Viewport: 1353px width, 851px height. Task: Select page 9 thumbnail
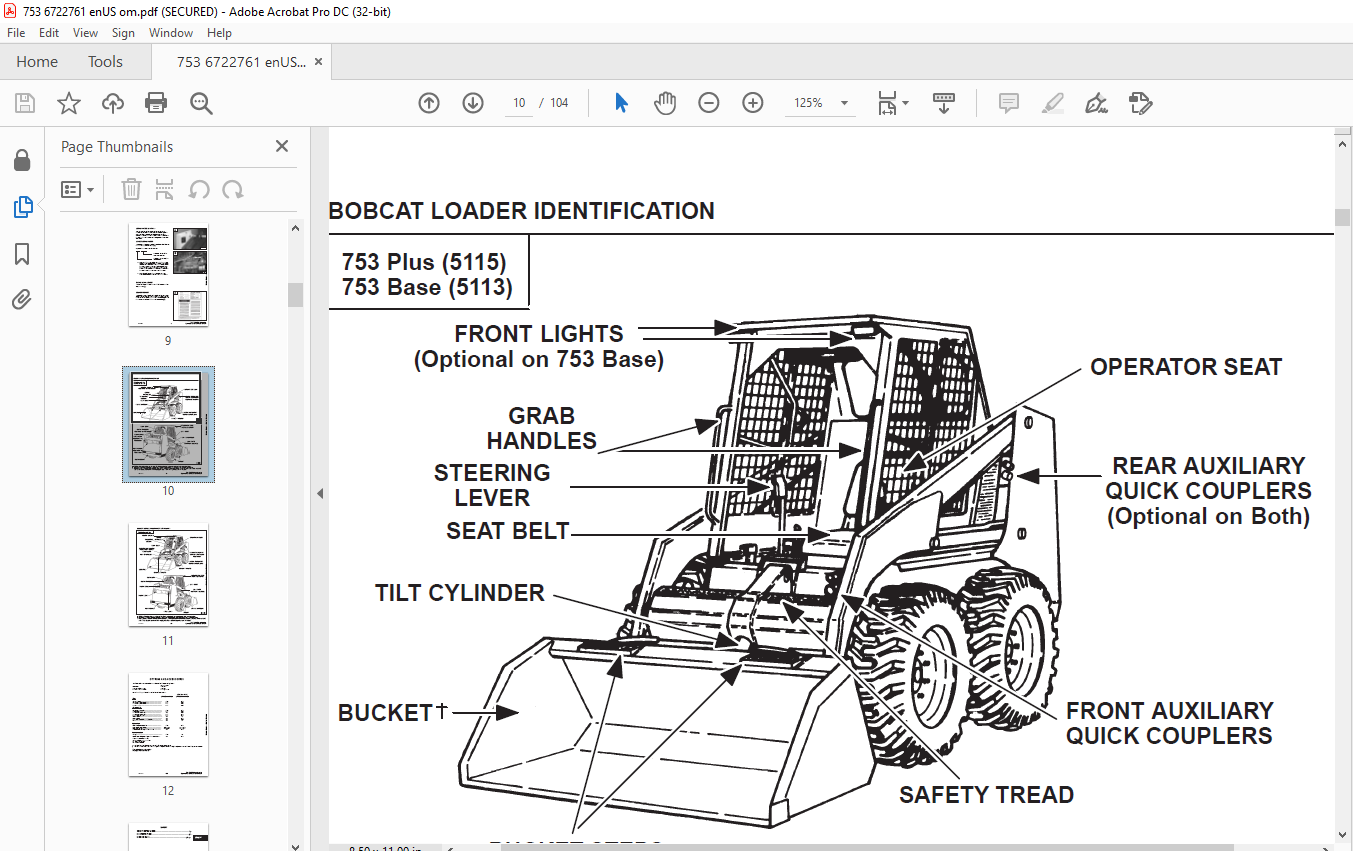(x=168, y=274)
